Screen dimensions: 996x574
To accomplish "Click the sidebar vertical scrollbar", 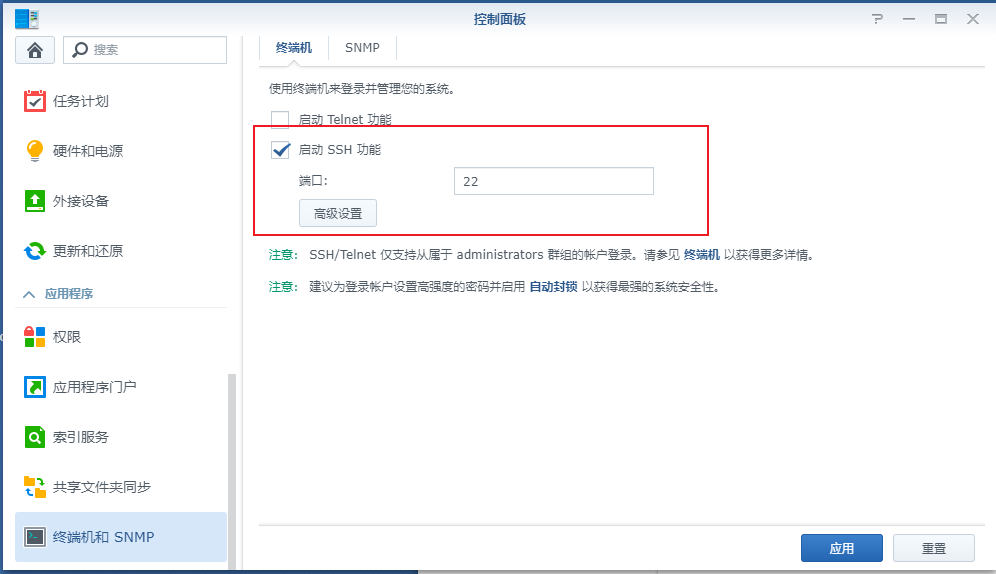I will pyautogui.click(x=232, y=471).
